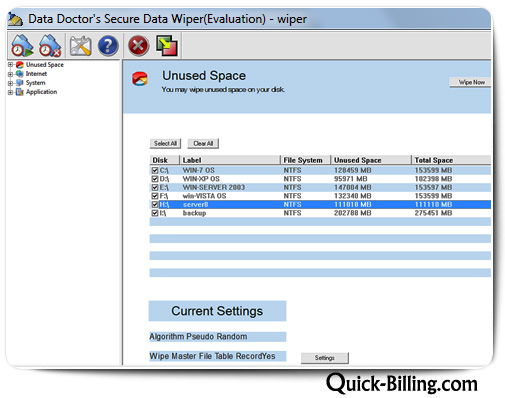Uncheck the I:\ drive checkbox
Viewport: 505px width, 398px height.
pos(155,213)
